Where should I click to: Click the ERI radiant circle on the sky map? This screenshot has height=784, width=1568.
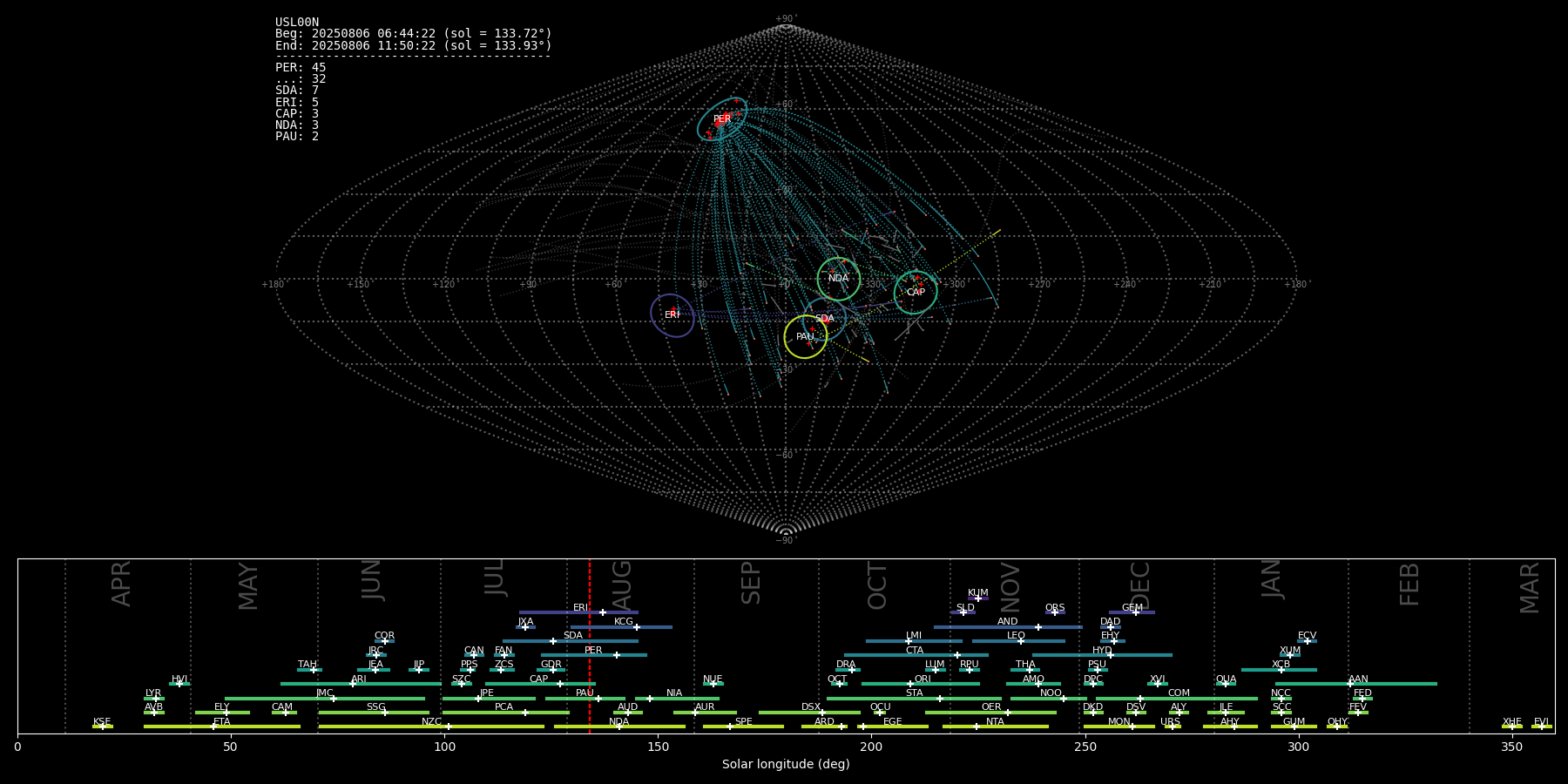pyautogui.click(x=672, y=315)
